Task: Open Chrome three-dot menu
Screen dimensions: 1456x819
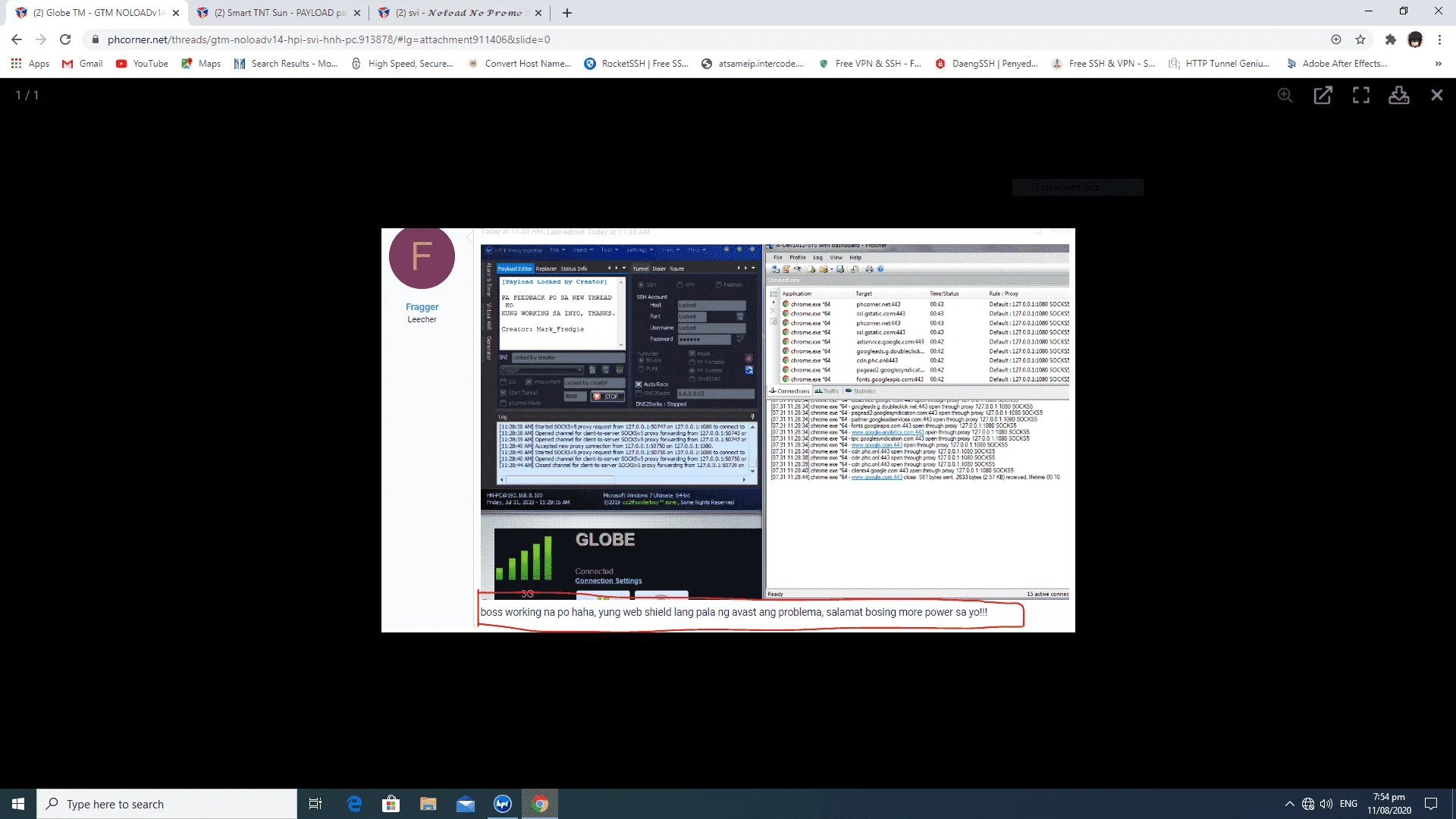Action: (x=1439, y=39)
